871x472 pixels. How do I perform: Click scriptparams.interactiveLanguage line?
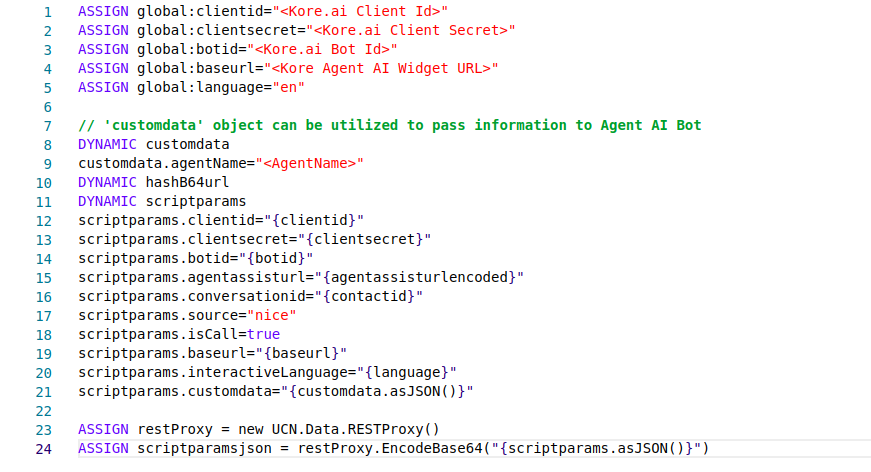267,372
